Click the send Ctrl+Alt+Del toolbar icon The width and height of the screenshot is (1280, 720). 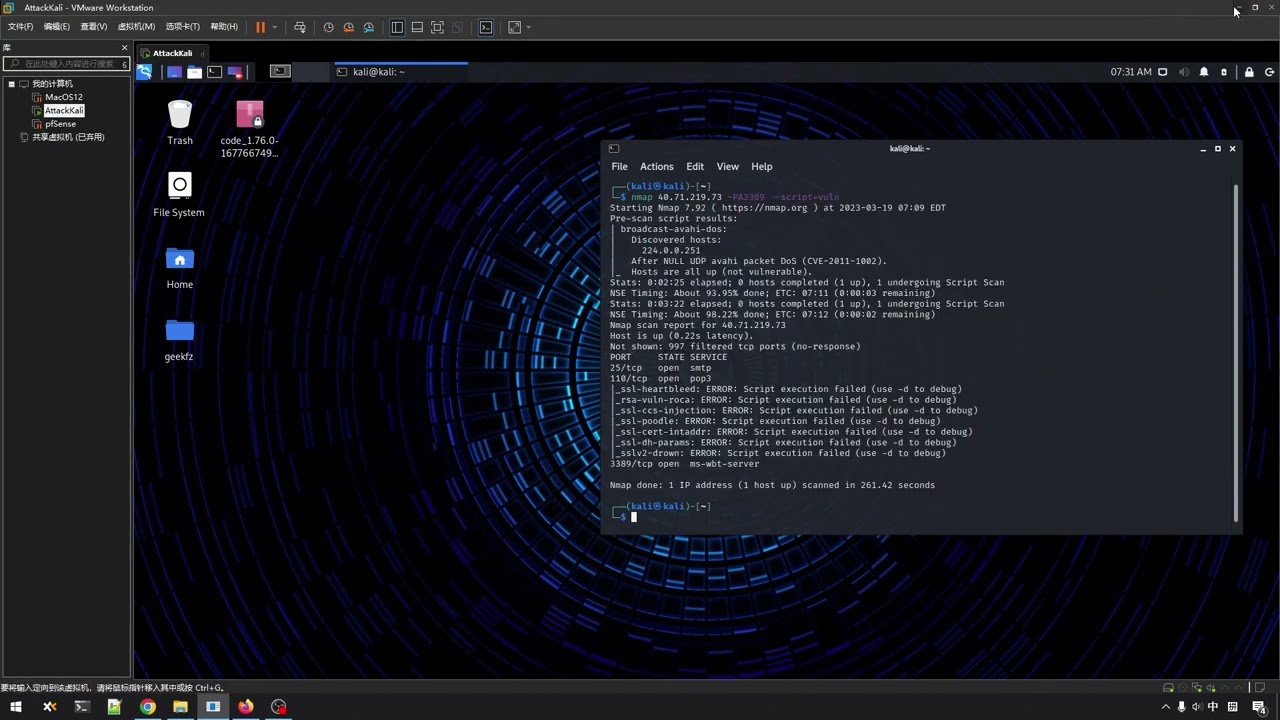299,27
